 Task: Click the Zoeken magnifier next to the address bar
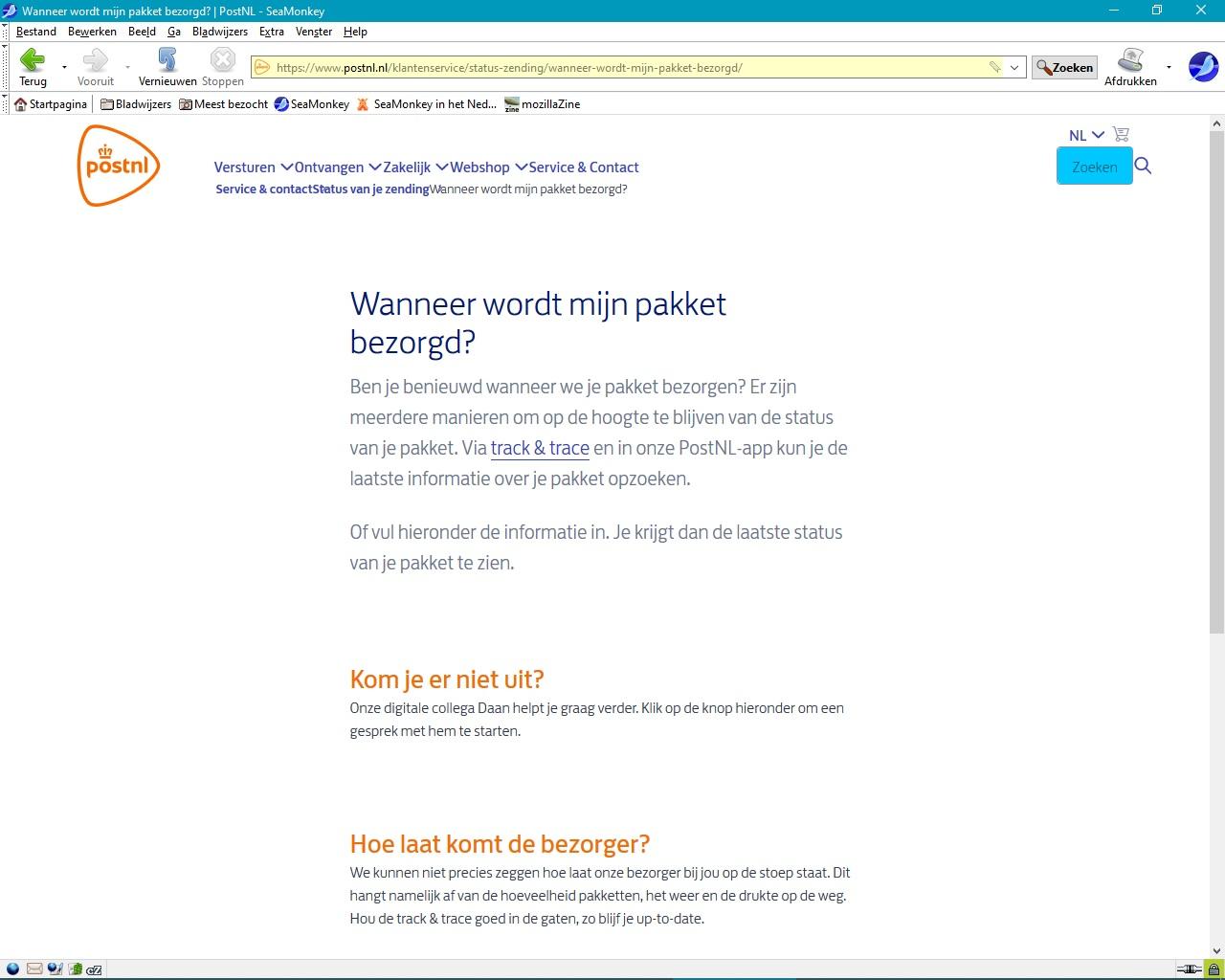tap(1063, 67)
